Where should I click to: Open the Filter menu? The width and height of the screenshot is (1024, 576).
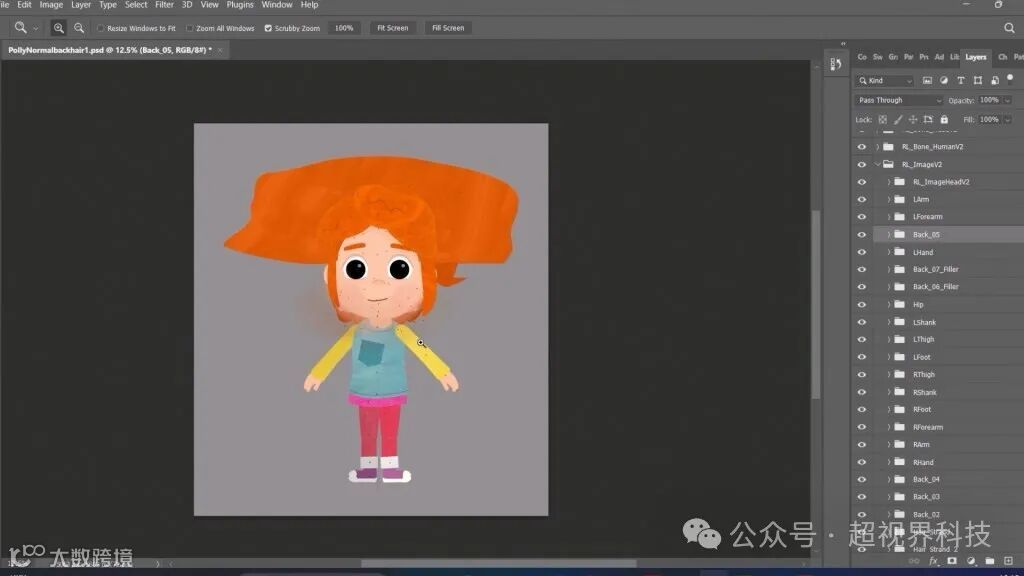(x=164, y=5)
